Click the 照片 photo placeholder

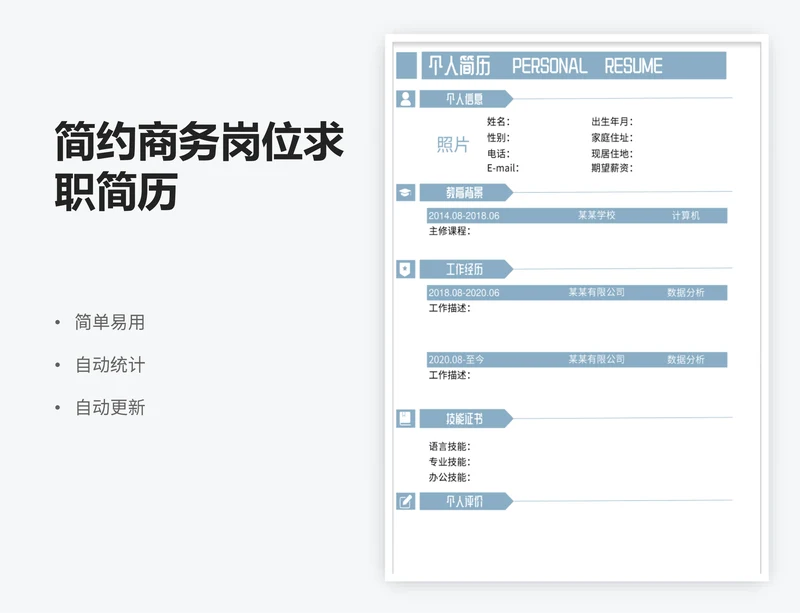pos(453,144)
